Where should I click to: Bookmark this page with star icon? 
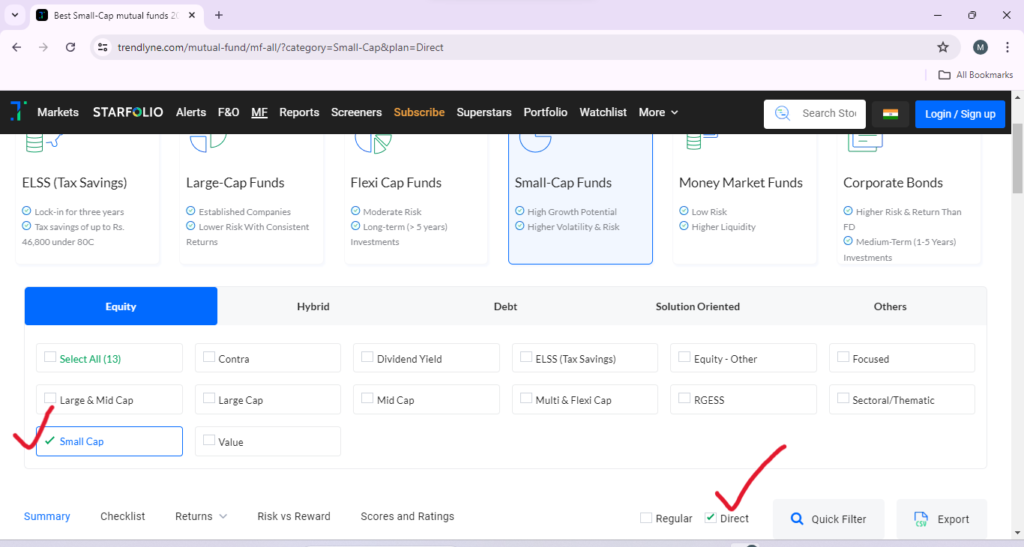pos(942,47)
